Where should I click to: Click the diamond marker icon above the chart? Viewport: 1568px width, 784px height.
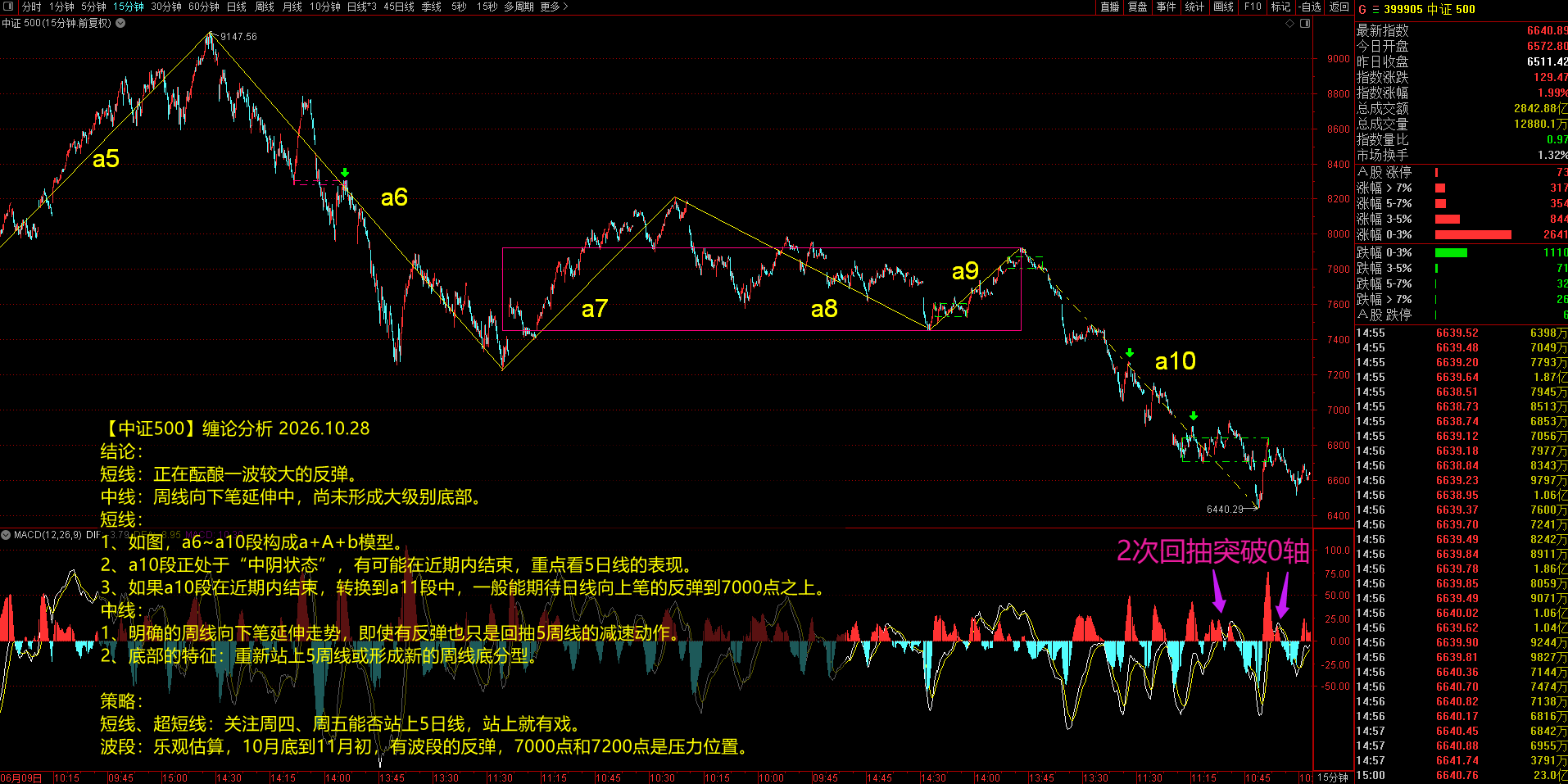tap(1289, 23)
